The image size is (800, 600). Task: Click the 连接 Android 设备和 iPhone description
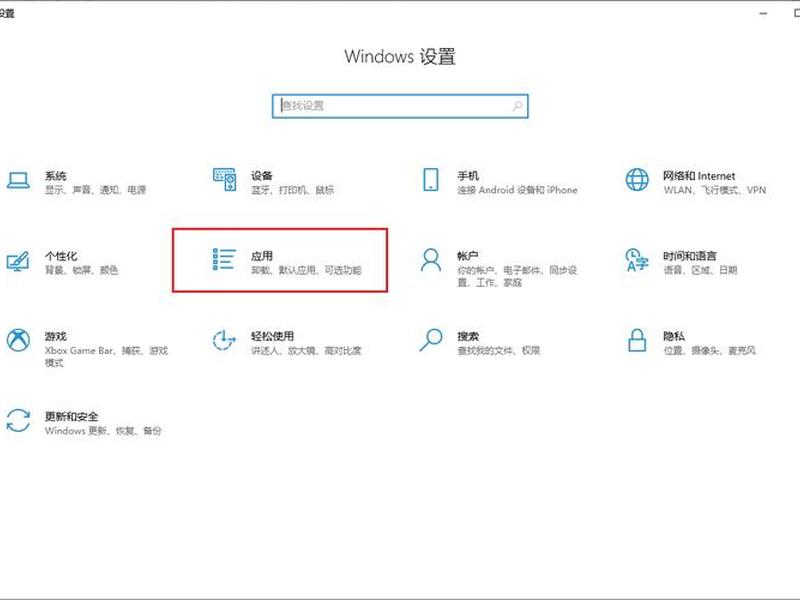[517, 190]
